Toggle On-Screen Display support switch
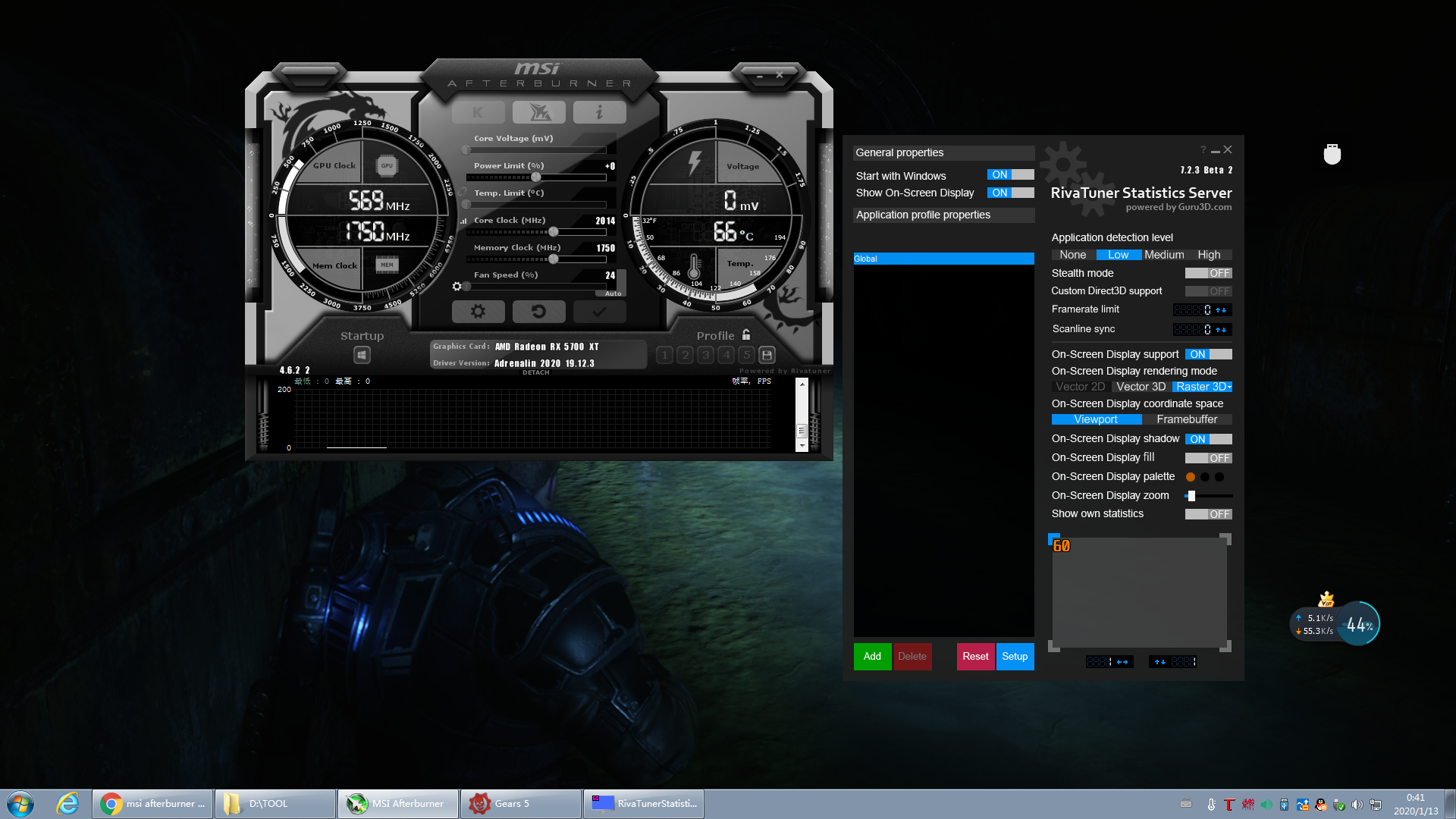 1209,354
